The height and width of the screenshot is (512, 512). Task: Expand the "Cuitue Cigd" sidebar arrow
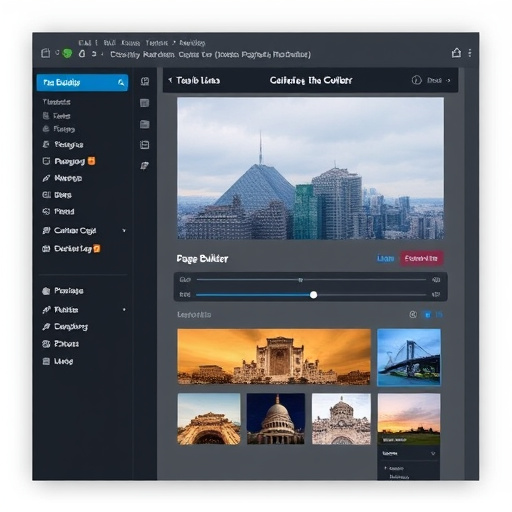tap(124, 230)
